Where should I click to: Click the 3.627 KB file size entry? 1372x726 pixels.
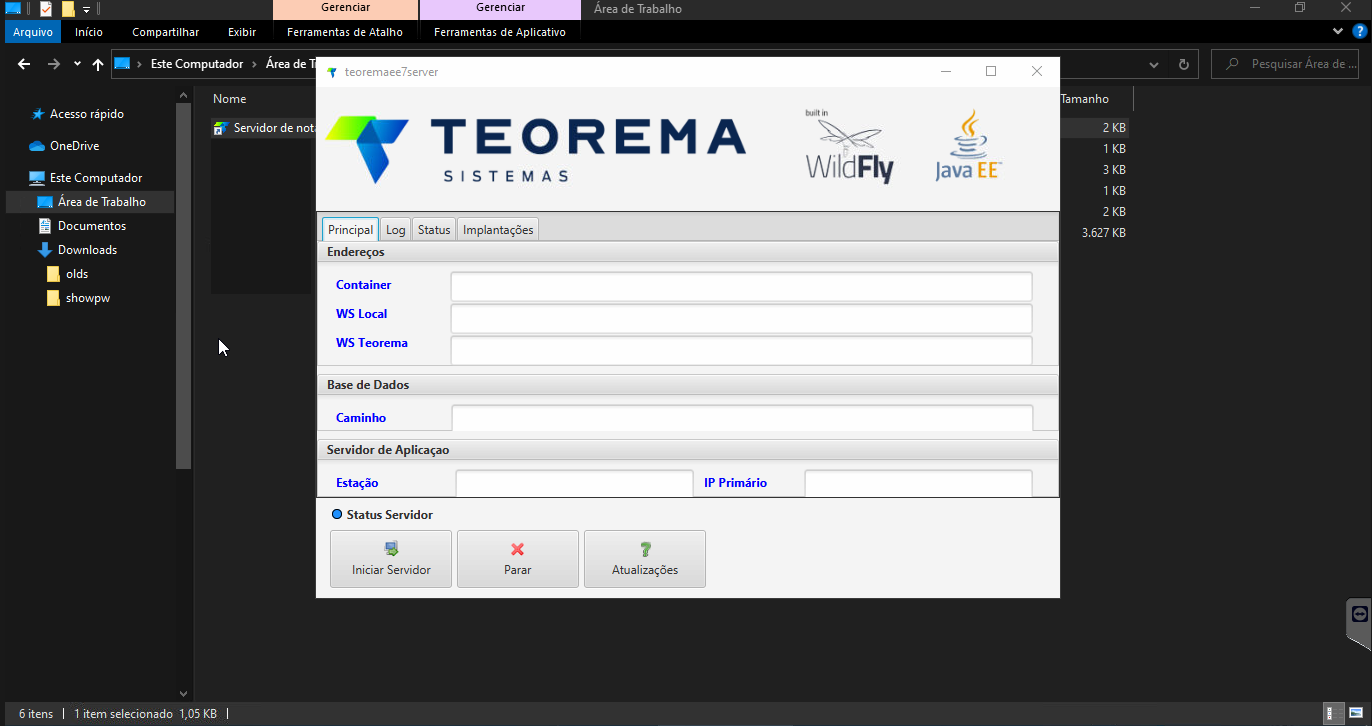pyautogui.click(x=1103, y=233)
